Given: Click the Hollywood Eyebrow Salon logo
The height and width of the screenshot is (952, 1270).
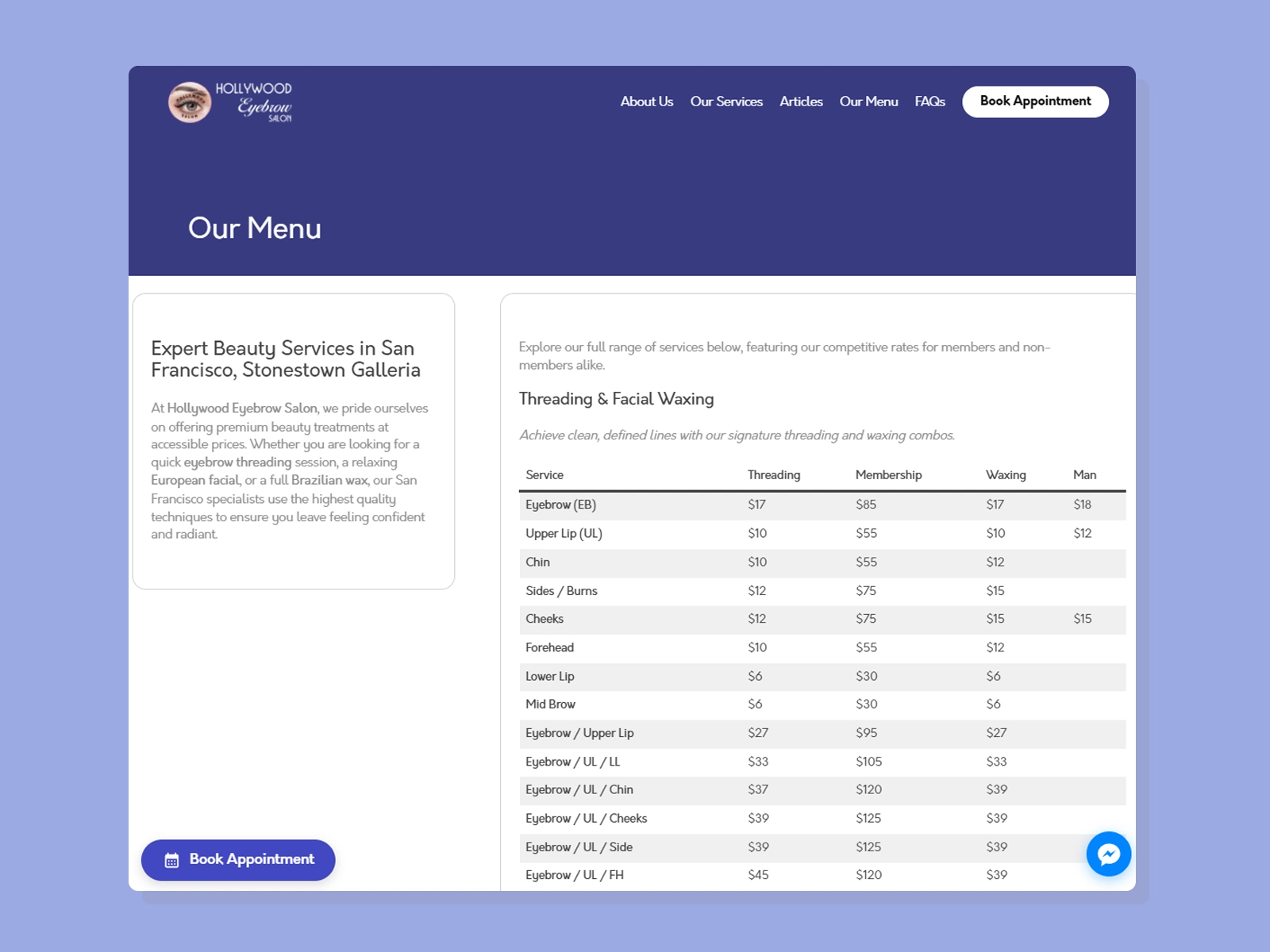Looking at the screenshot, I should click(230, 102).
